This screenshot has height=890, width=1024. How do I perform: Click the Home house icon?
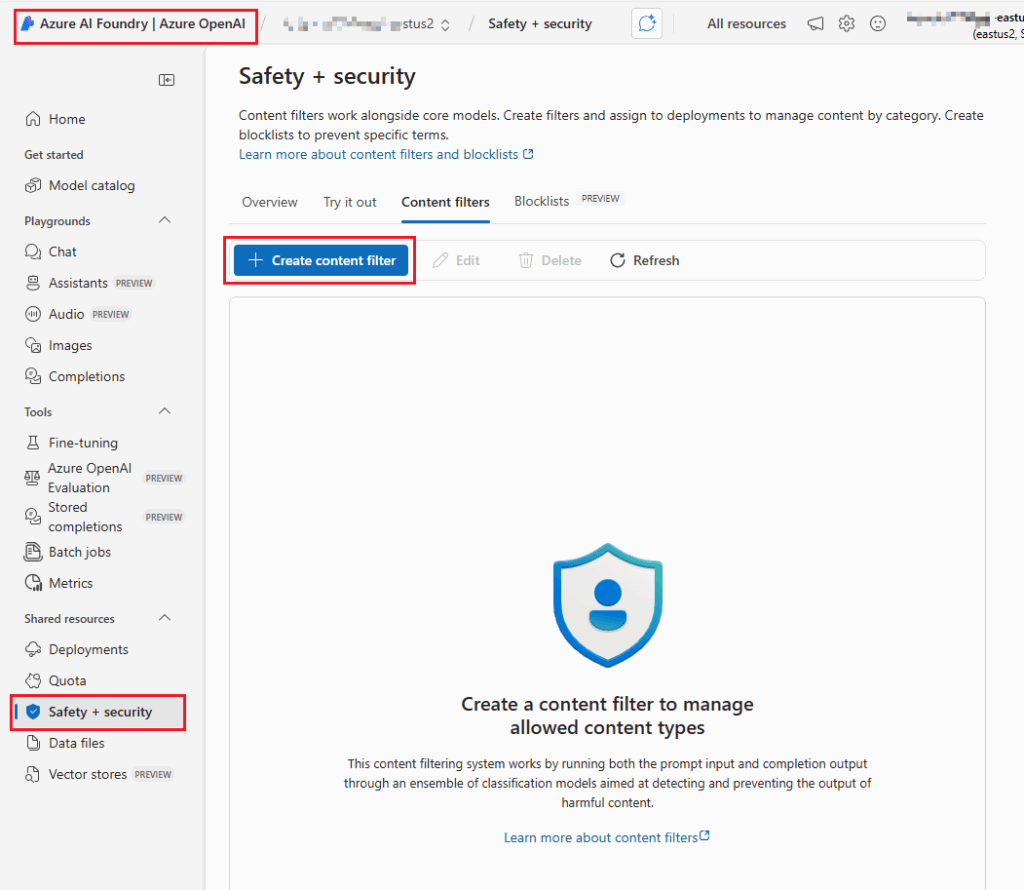(33, 119)
